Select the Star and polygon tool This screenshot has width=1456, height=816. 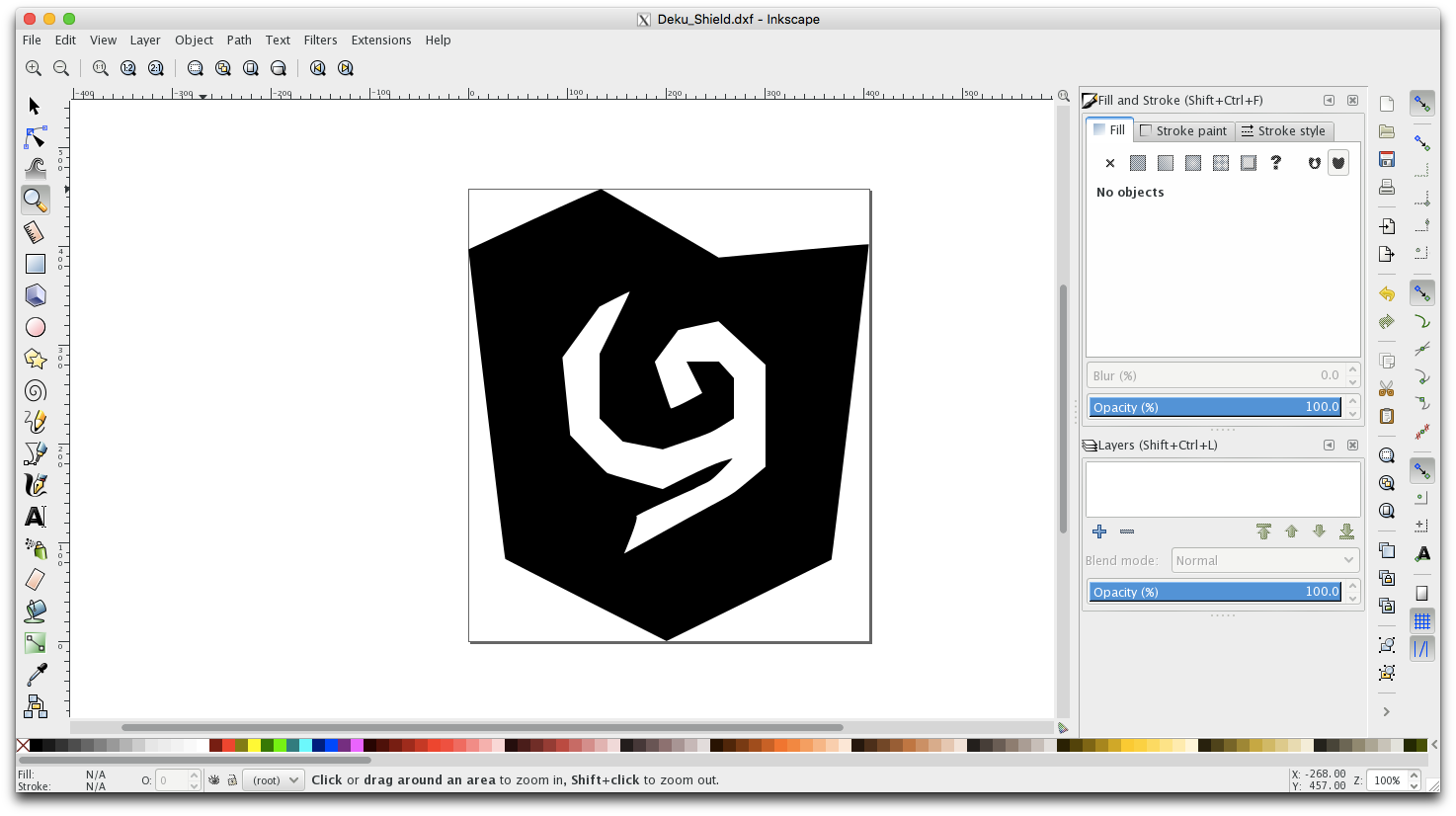[x=35, y=359]
